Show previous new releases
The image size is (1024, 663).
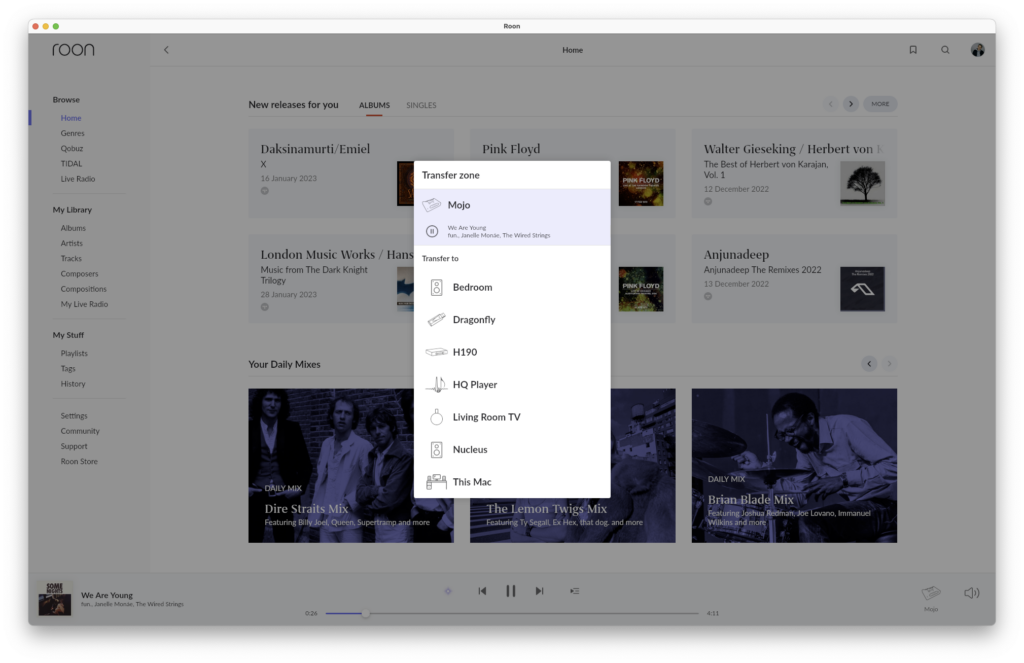831,104
